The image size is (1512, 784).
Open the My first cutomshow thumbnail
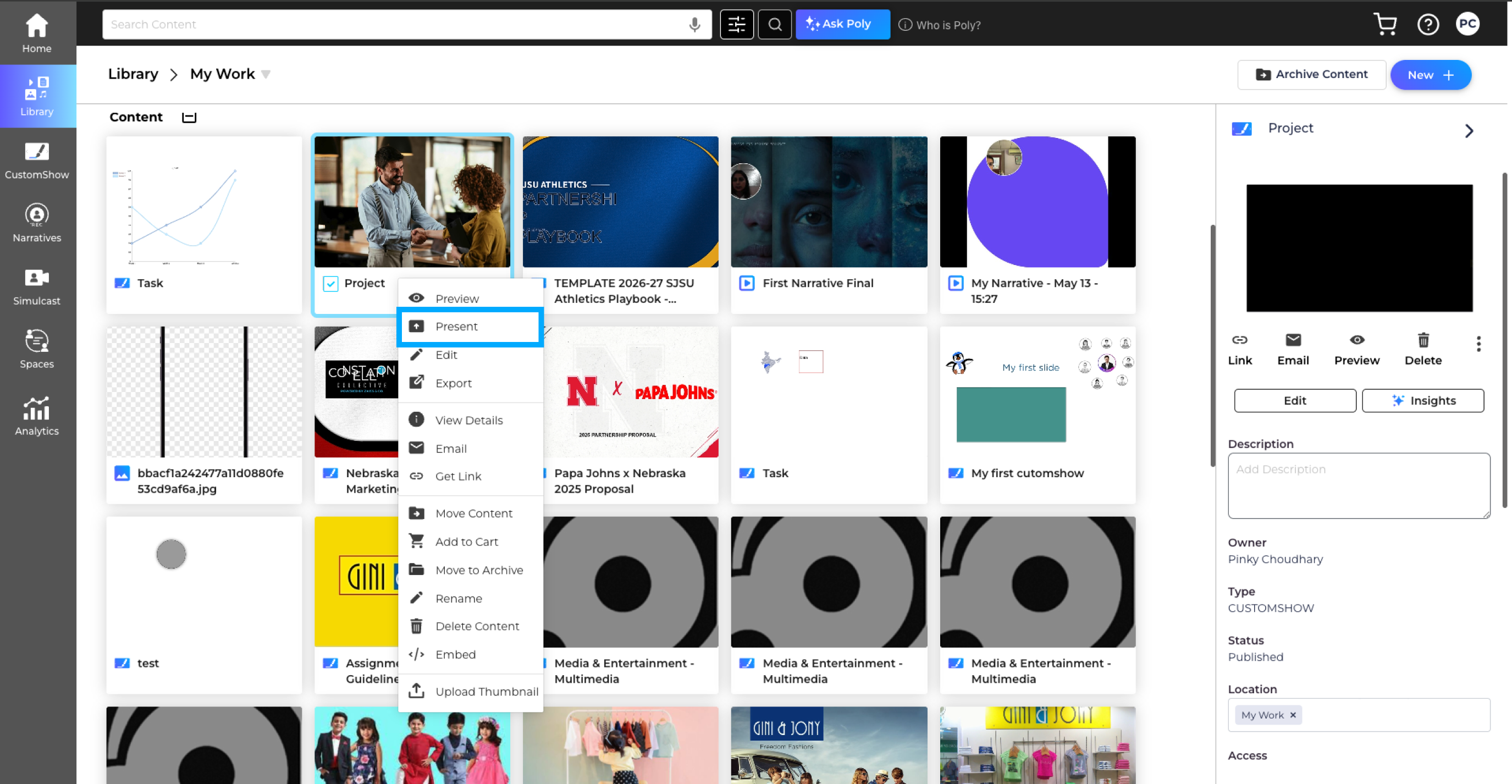click(x=1037, y=392)
